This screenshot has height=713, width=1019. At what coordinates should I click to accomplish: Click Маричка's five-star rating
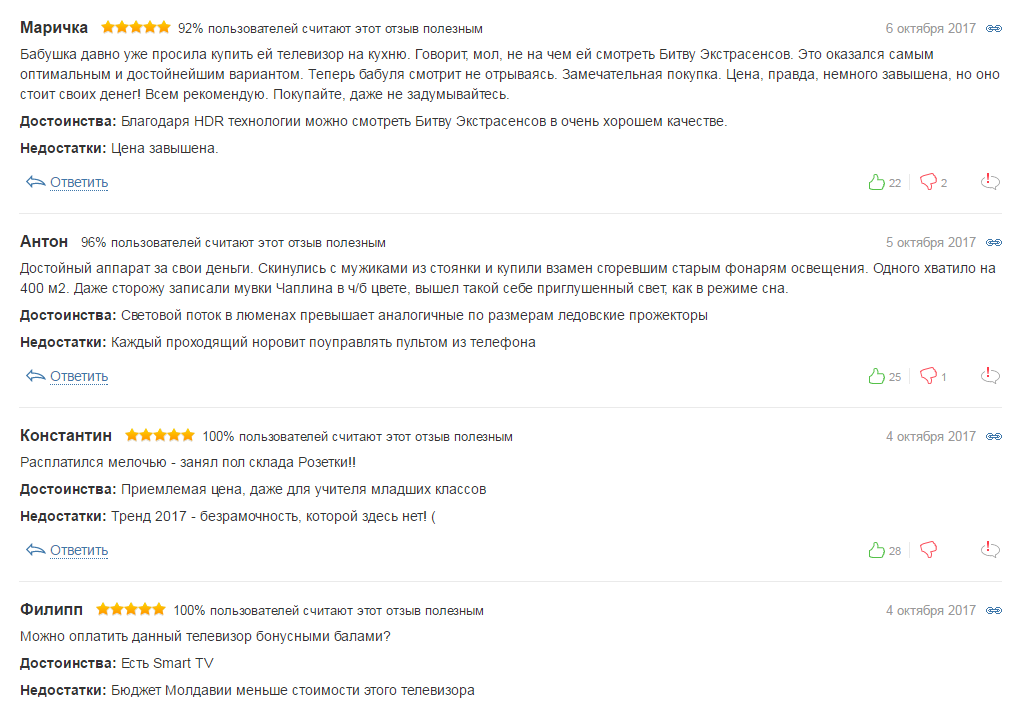tap(135, 28)
